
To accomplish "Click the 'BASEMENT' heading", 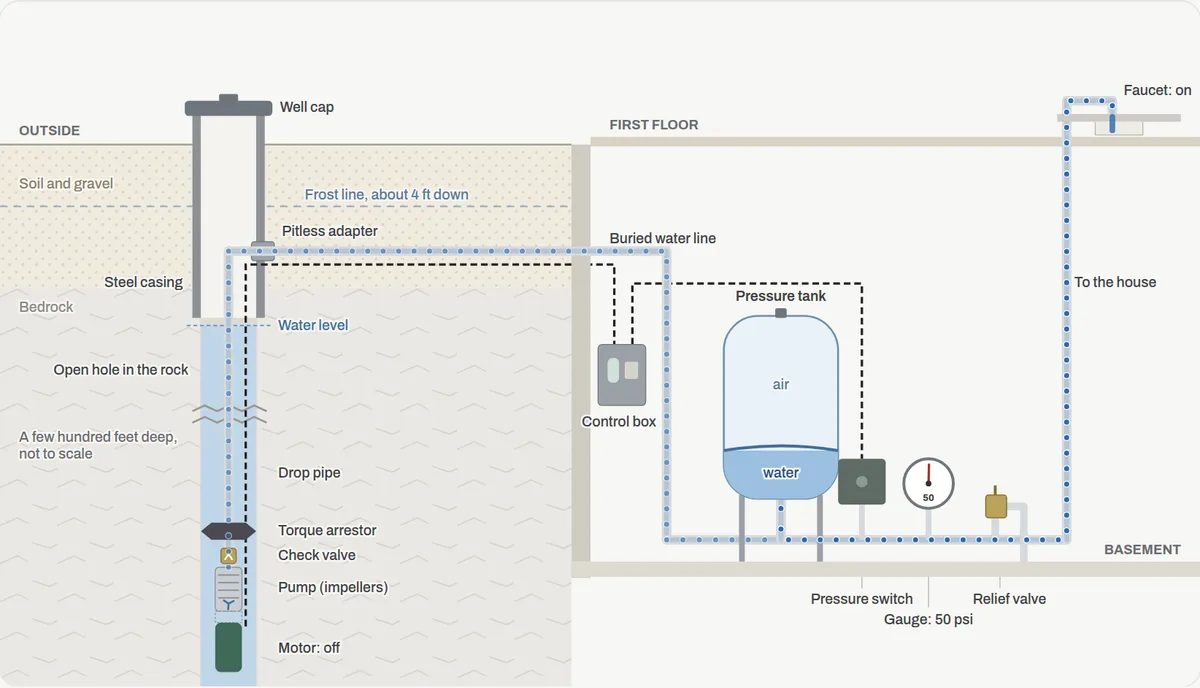I will click(x=1142, y=550).
